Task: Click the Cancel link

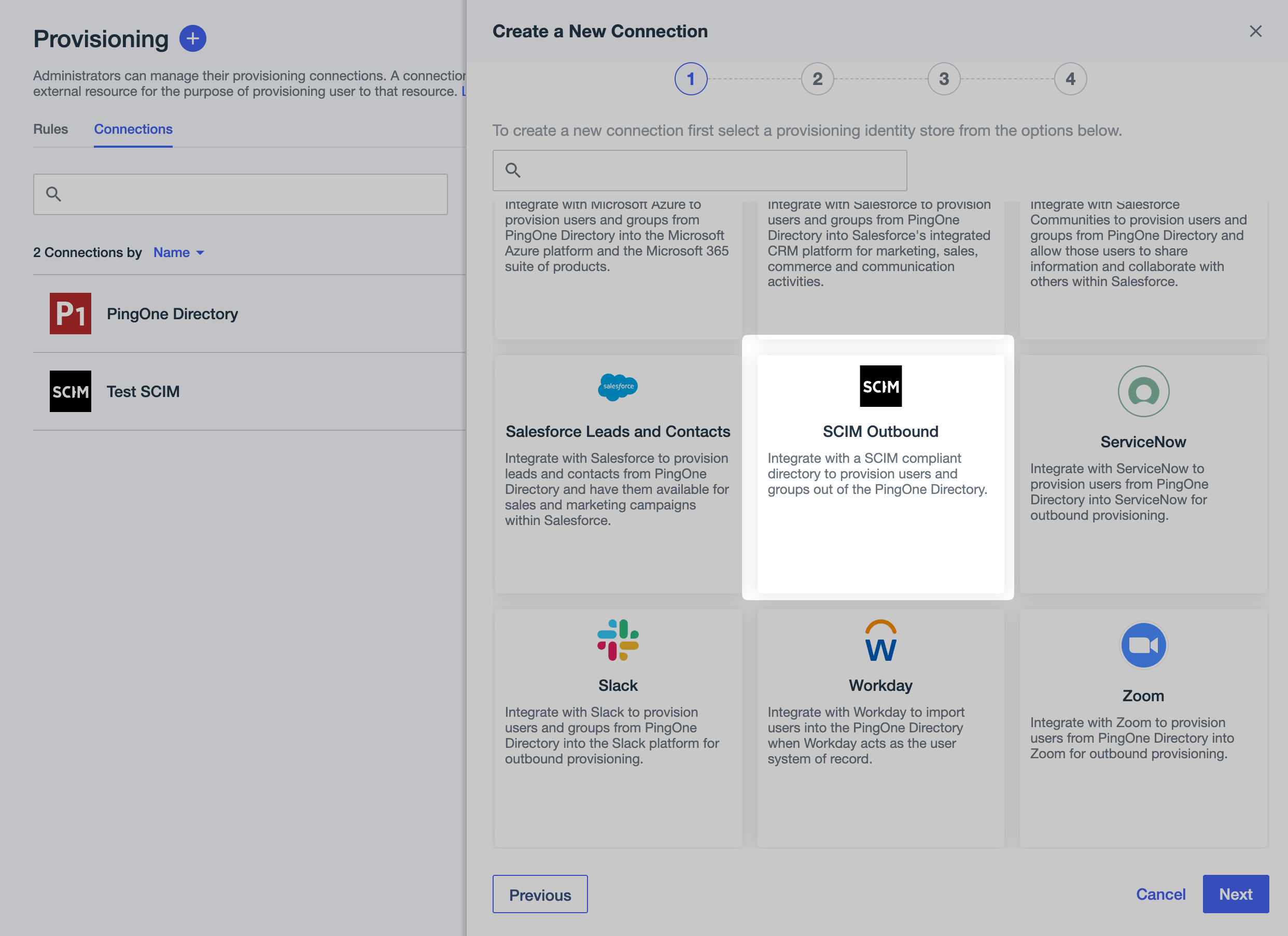Action: coord(1160,894)
